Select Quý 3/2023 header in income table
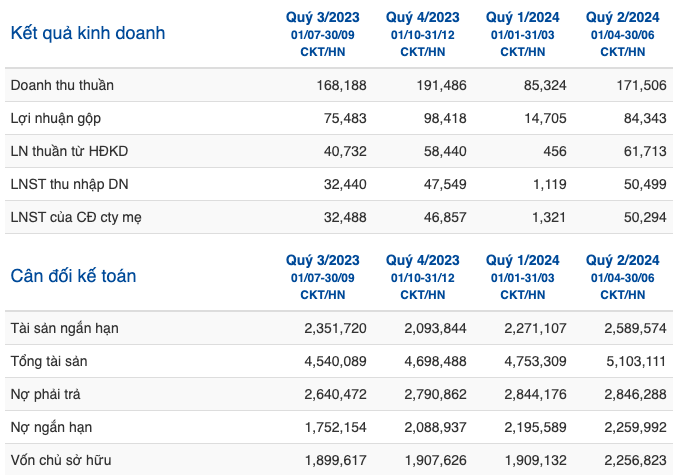This screenshot has width=675, height=475. [322, 17]
